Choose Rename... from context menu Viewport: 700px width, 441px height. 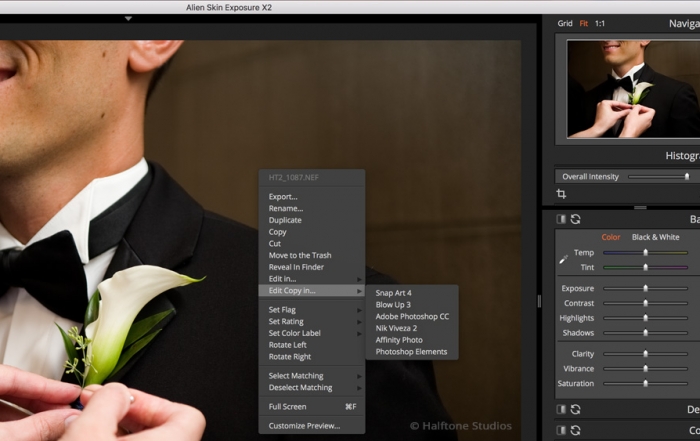tap(312, 208)
